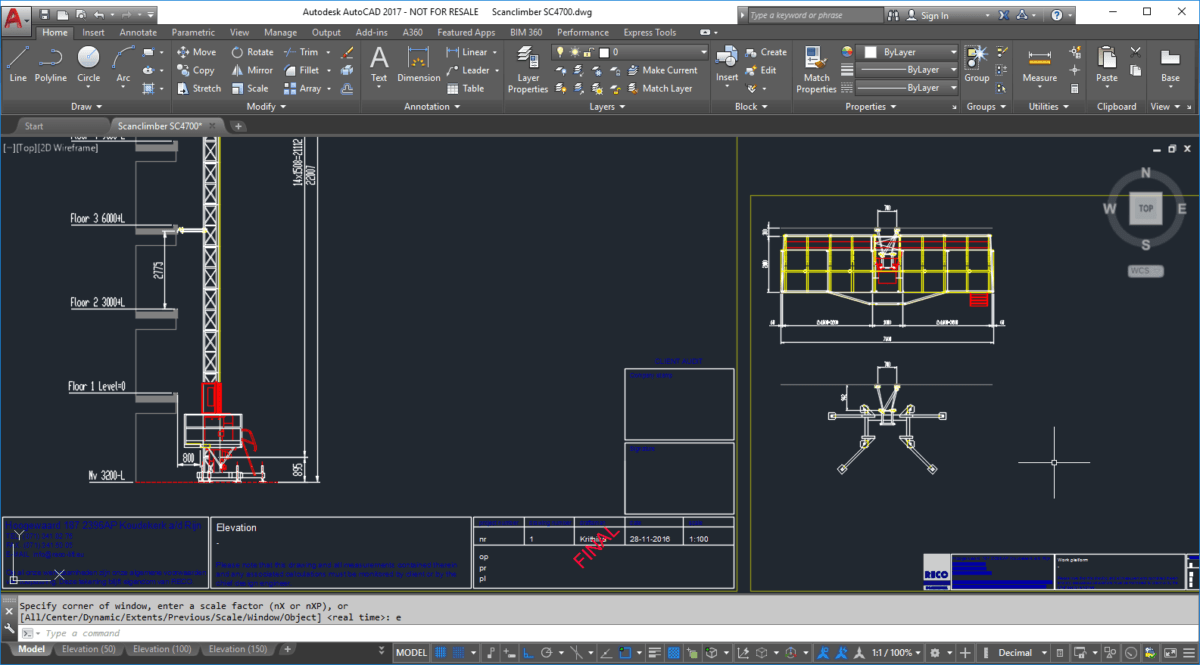The image size is (1200, 665).
Task: Click the Group objects tool
Action: 977,66
